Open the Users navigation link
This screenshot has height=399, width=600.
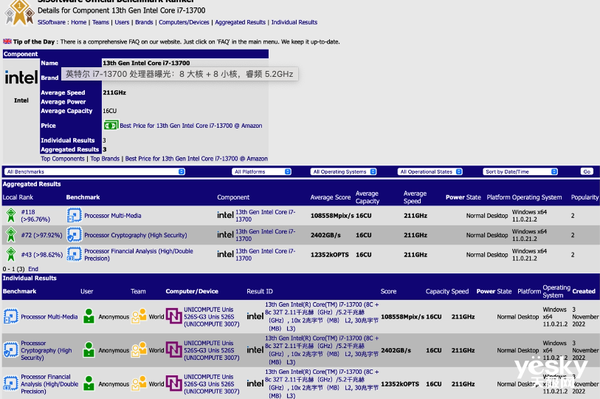tap(122, 22)
